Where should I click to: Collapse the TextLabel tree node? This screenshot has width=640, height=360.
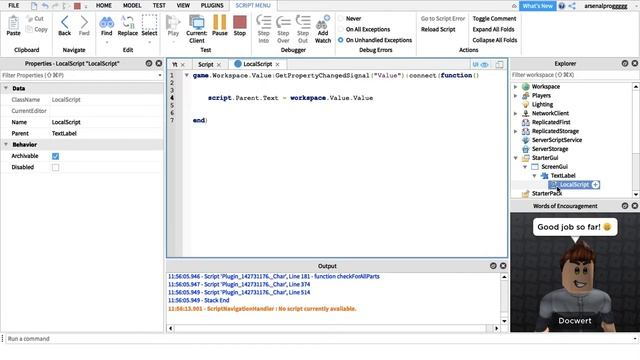534,176
